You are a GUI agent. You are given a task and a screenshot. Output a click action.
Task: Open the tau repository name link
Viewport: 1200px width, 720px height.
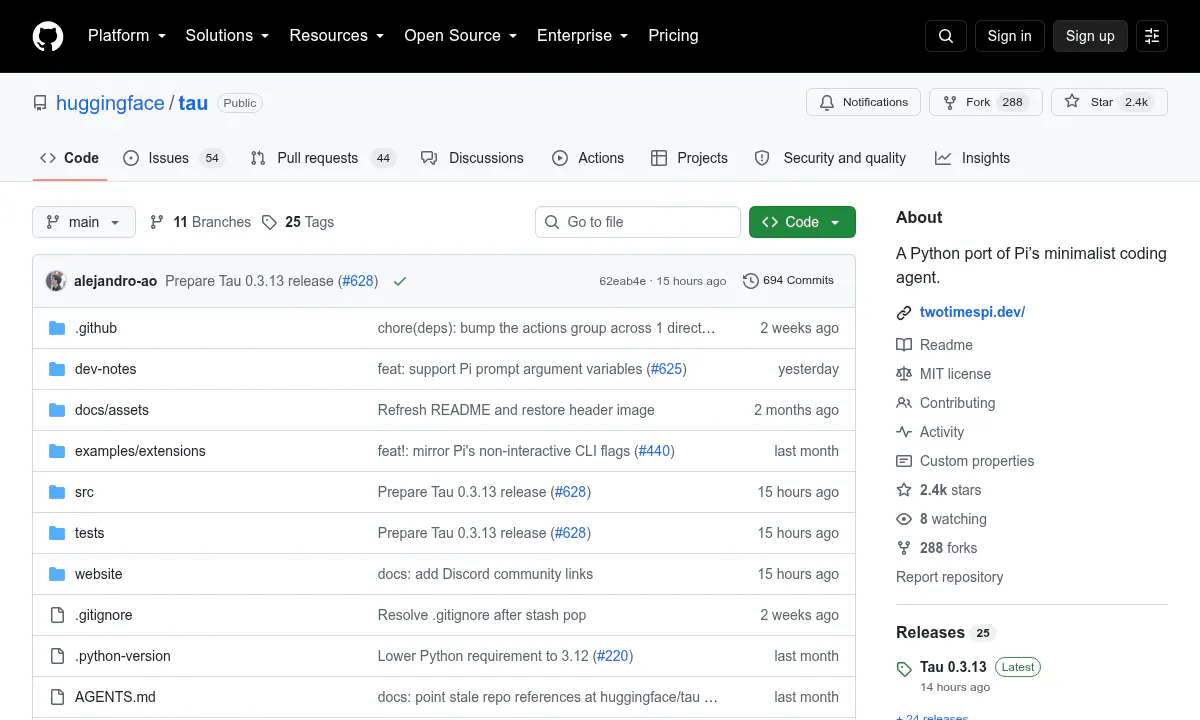tap(193, 103)
